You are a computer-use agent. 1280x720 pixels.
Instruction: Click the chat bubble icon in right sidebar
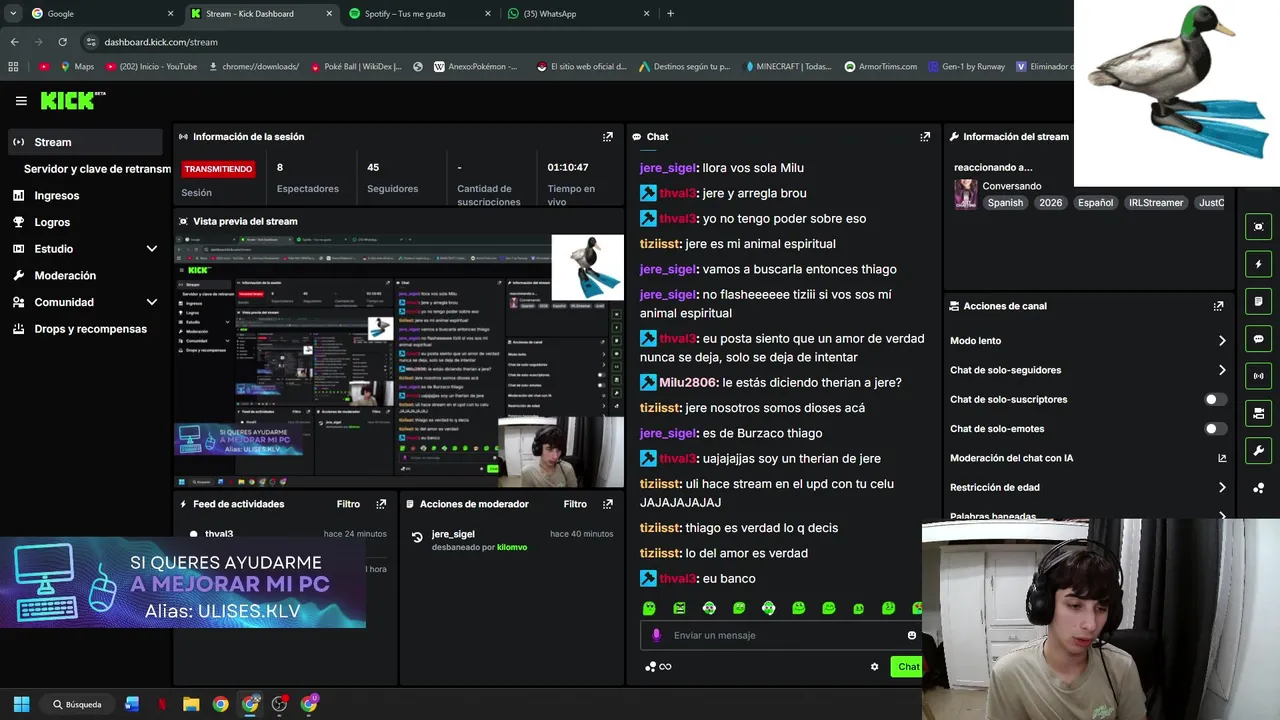(x=1258, y=339)
